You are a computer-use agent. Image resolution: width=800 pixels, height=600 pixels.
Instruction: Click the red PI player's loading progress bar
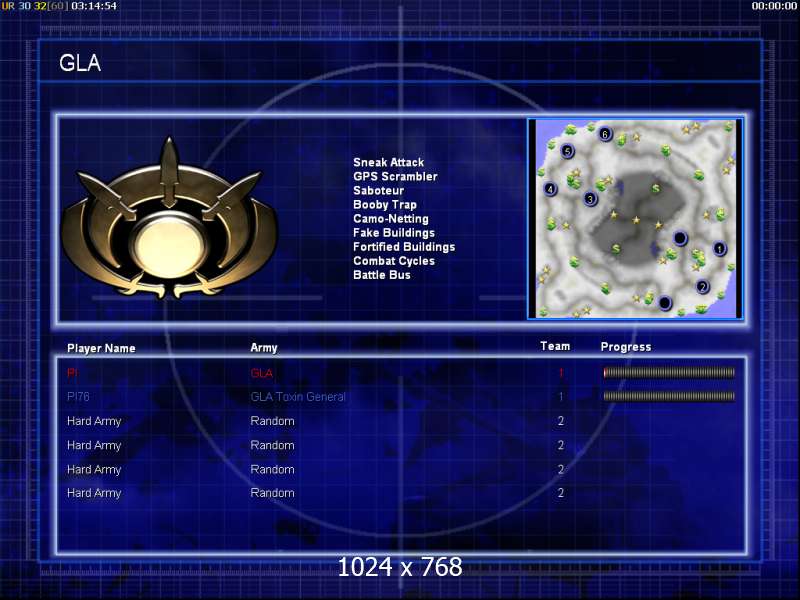(x=669, y=373)
